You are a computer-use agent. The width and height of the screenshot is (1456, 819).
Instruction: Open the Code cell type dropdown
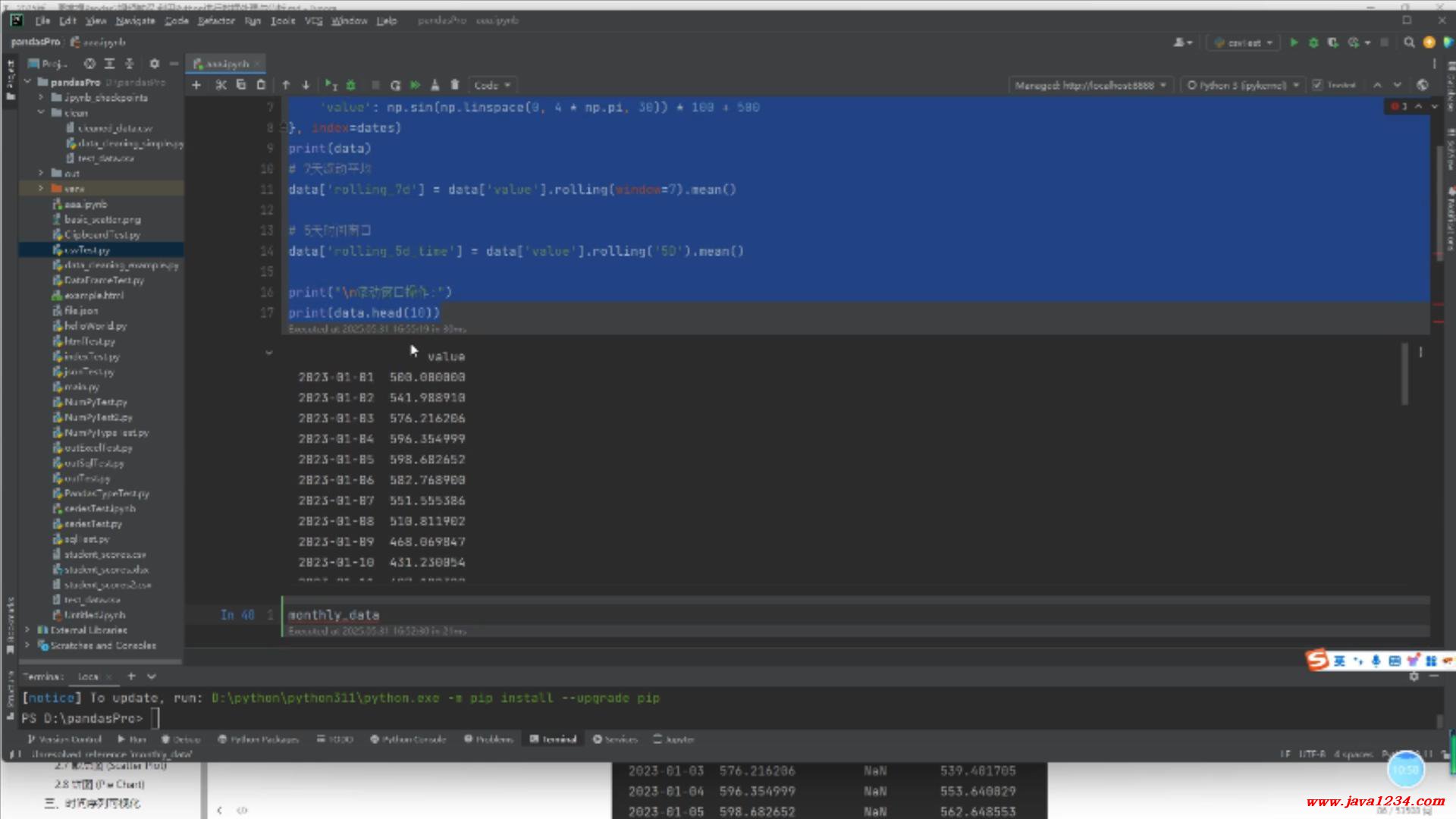pyautogui.click(x=491, y=85)
